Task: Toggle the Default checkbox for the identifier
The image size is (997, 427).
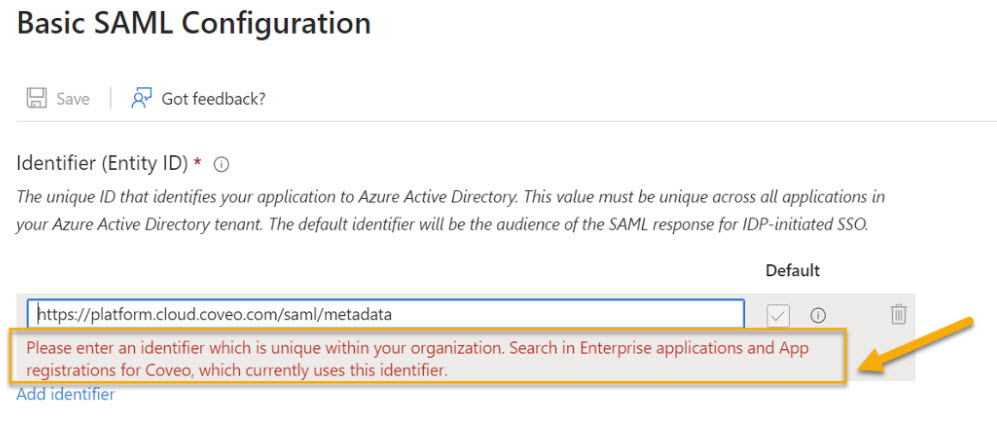Action: (x=778, y=315)
